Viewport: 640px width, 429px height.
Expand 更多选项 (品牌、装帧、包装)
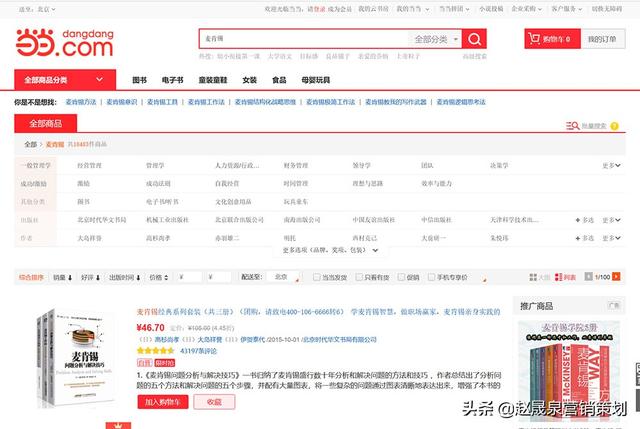[x=330, y=250]
